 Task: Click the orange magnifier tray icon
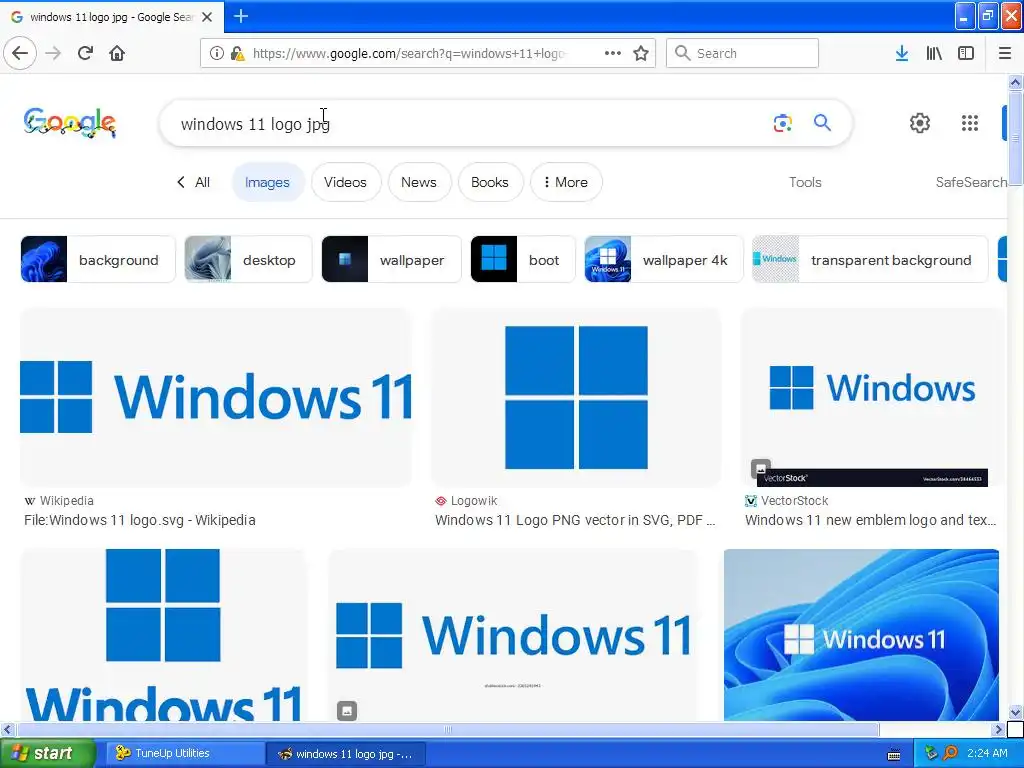coord(950,753)
